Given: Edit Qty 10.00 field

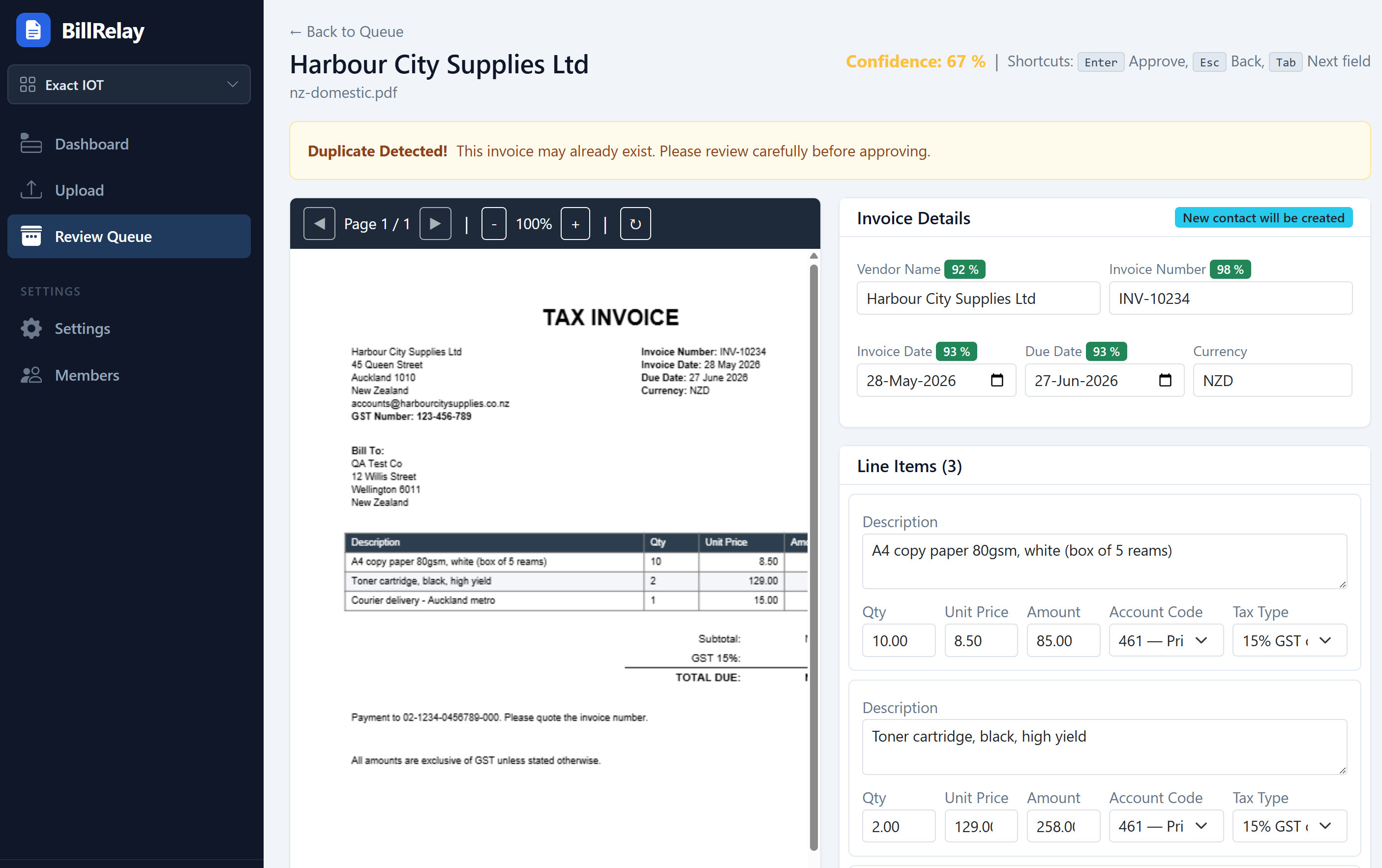Looking at the screenshot, I should coord(898,640).
